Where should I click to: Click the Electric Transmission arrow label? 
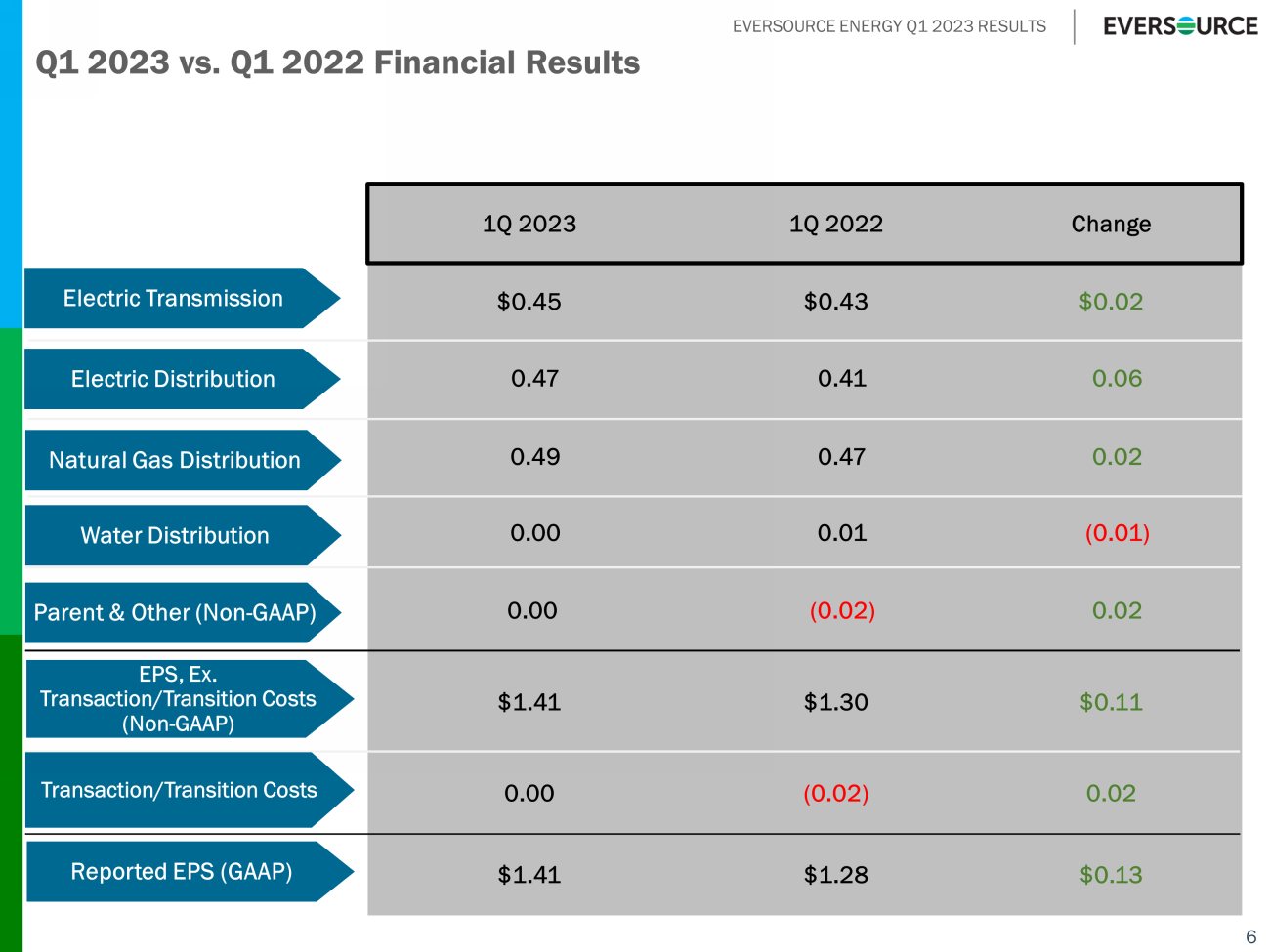(x=174, y=299)
